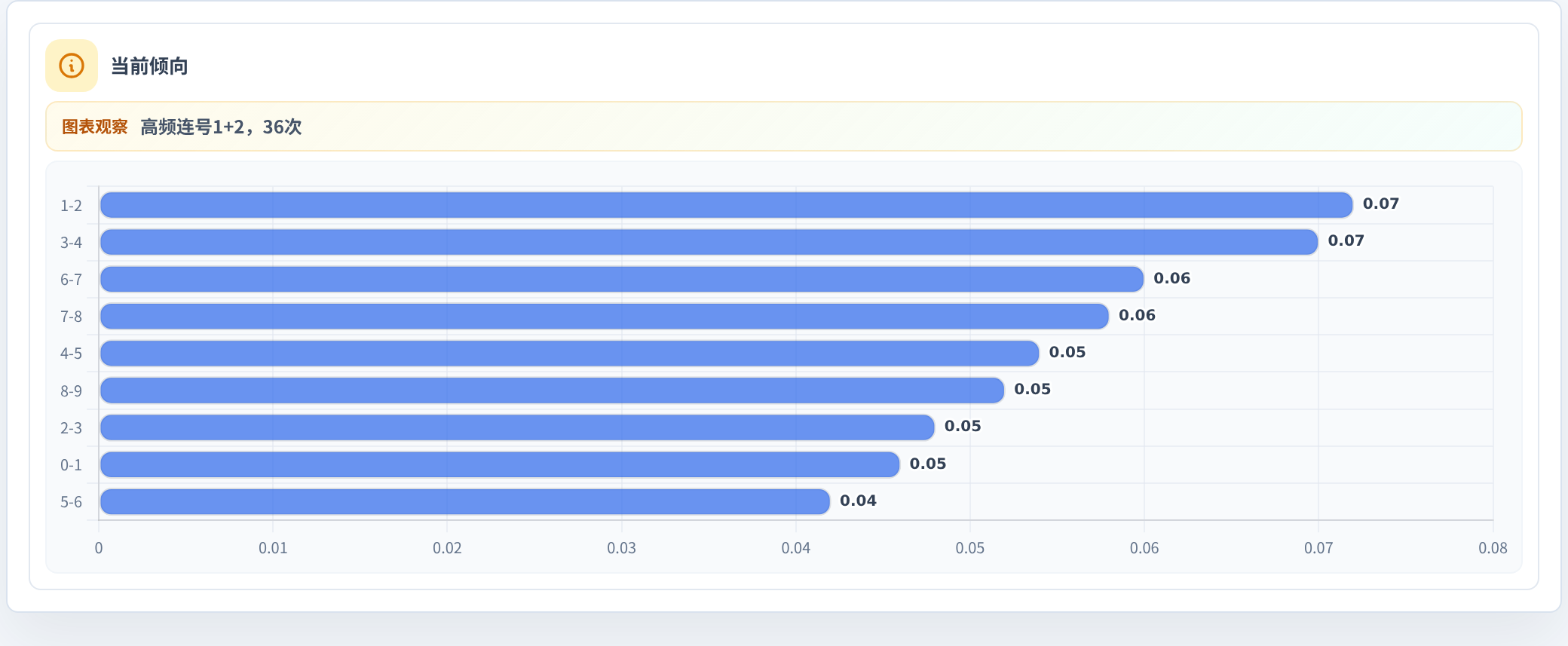This screenshot has width=1568, height=646.
Task: Click the 5-6 category axis label
Action: tap(71, 502)
